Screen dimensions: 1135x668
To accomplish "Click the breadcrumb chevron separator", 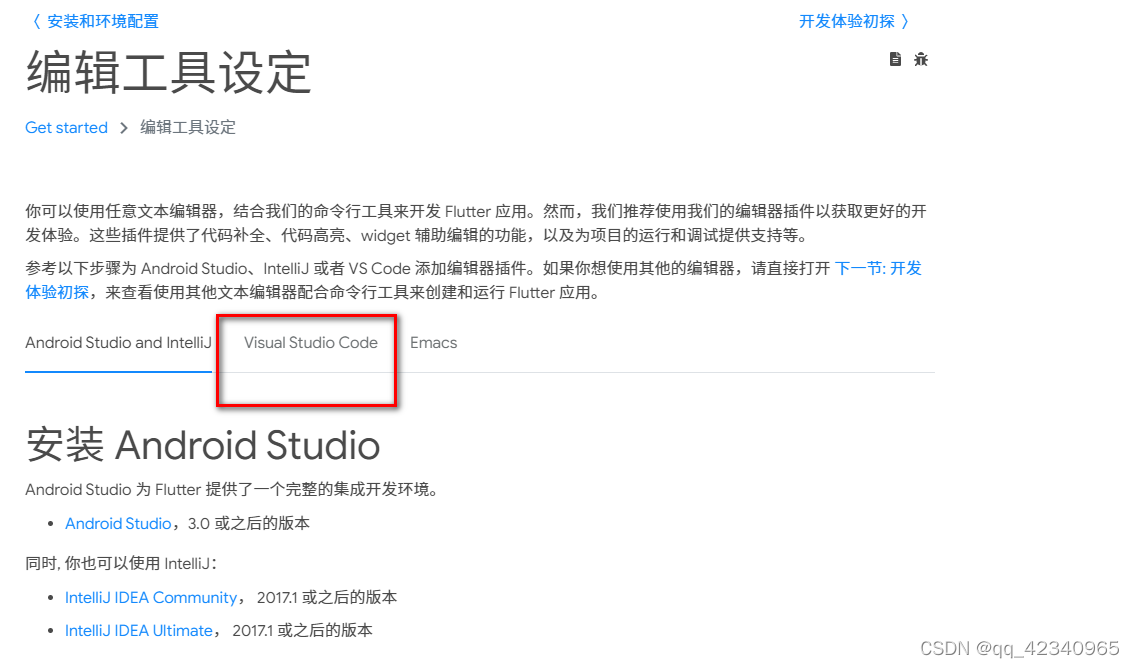I will pos(124,128).
